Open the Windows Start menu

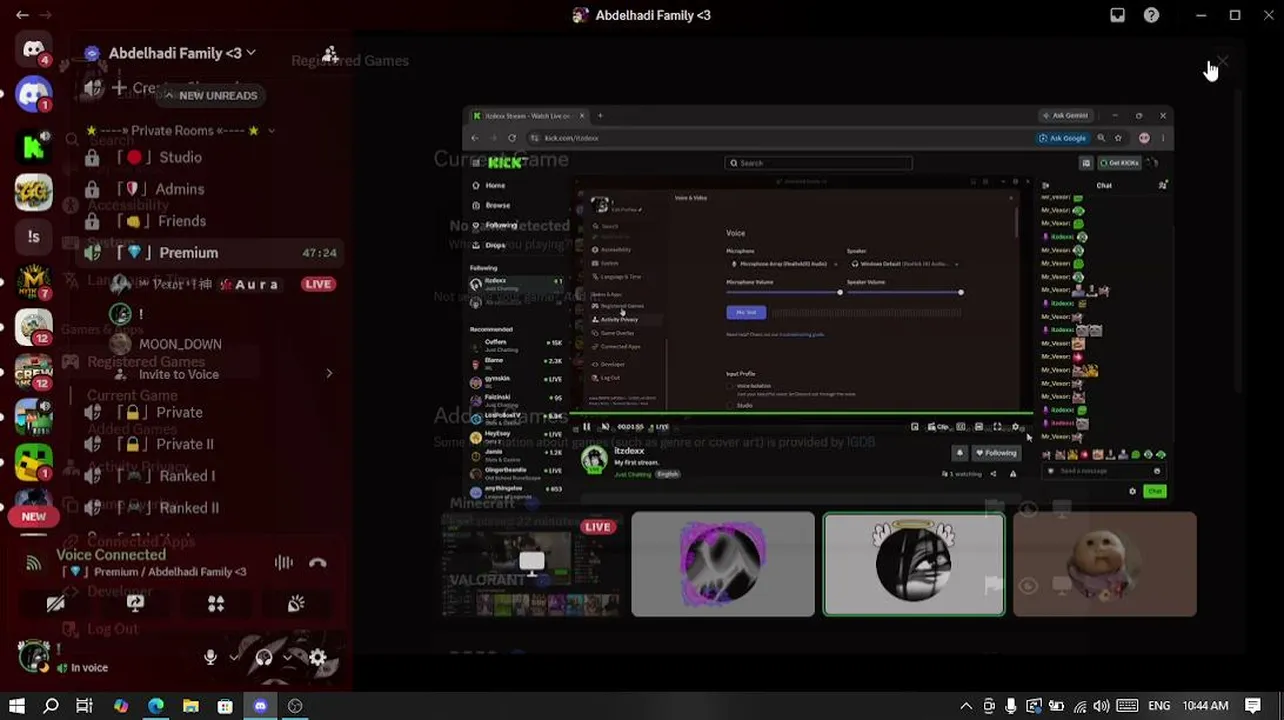[16, 706]
